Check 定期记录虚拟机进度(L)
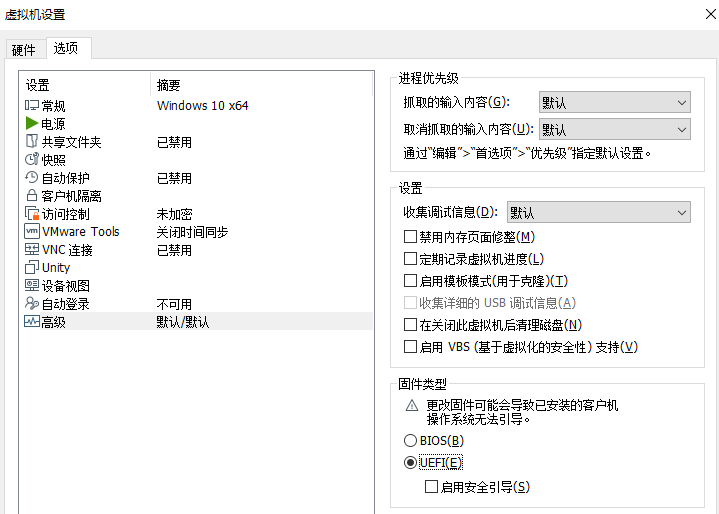The height and width of the screenshot is (514, 719). pyautogui.click(x=410, y=259)
